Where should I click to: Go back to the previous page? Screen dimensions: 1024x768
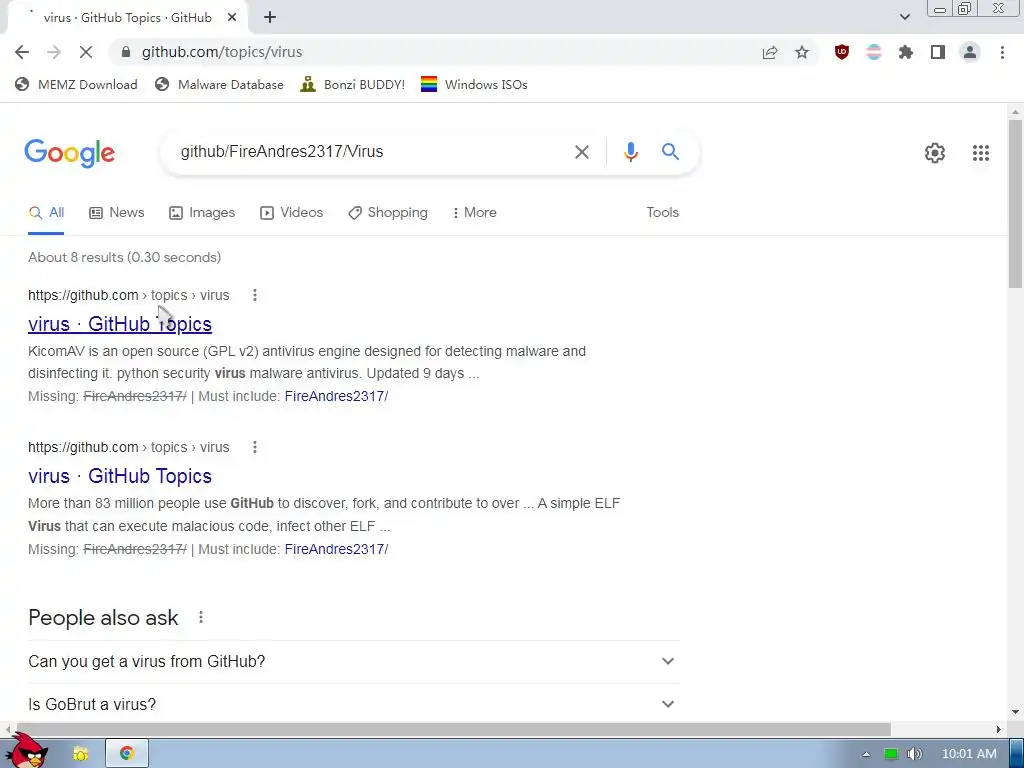[x=22, y=52]
